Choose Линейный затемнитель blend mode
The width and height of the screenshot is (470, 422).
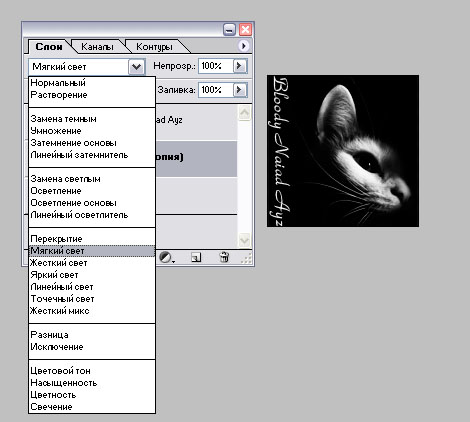[92, 155]
